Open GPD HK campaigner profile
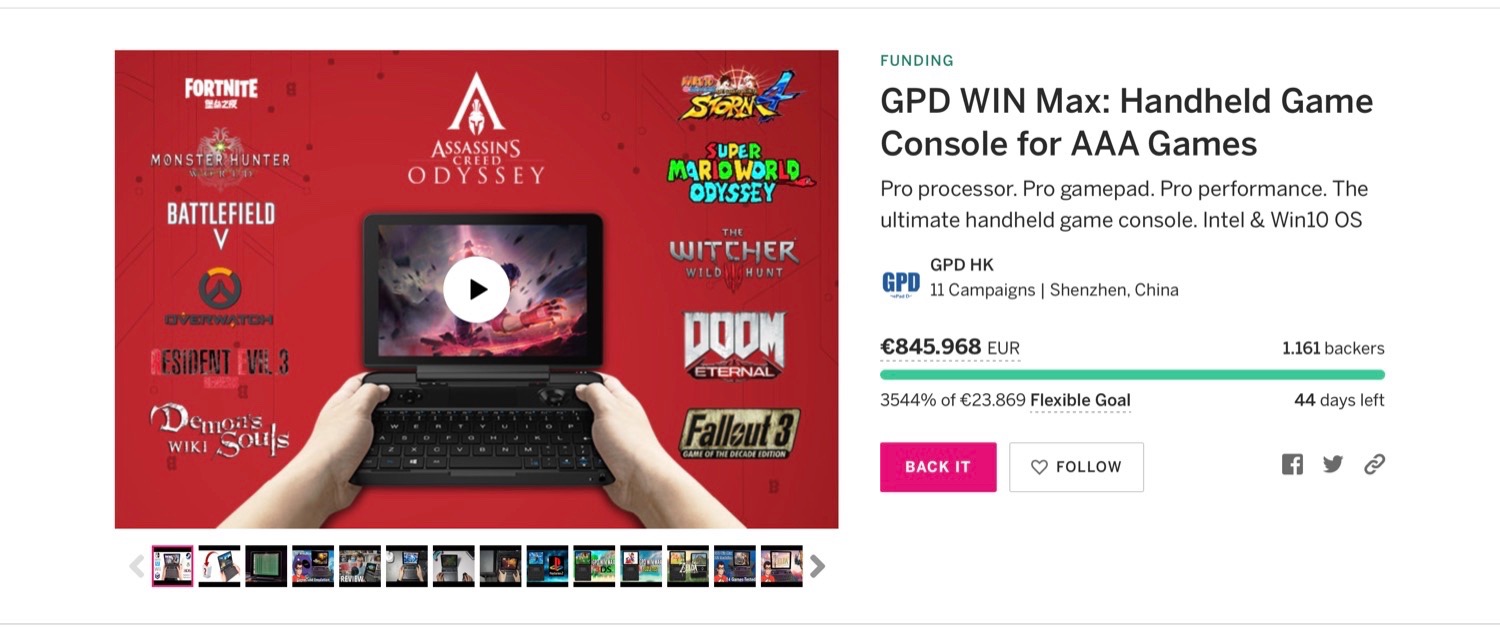 pos(962,265)
